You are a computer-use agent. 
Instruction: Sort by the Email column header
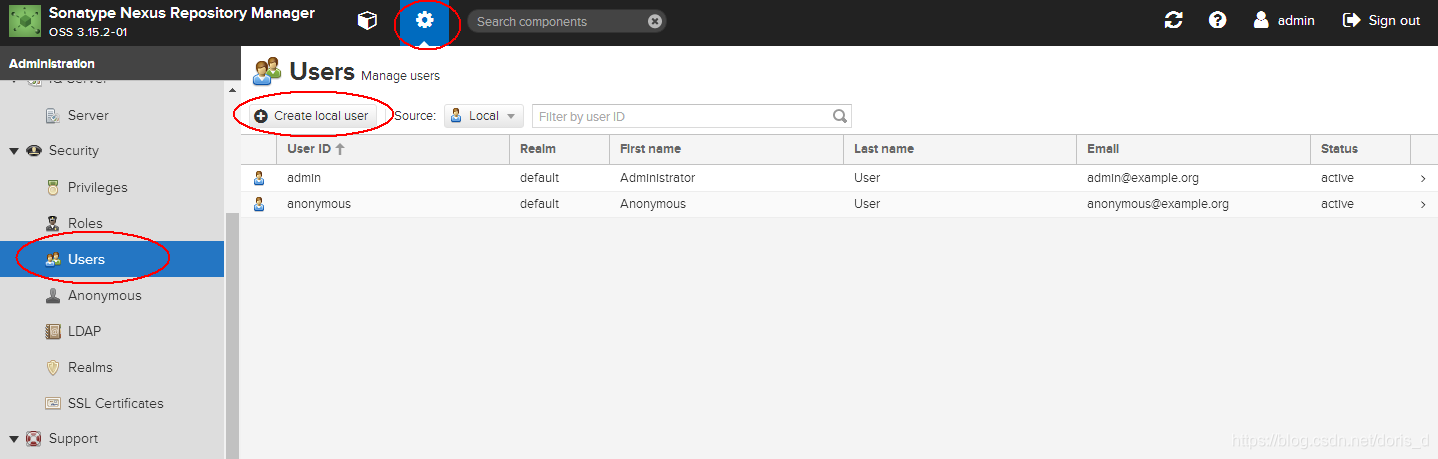(1194, 149)
